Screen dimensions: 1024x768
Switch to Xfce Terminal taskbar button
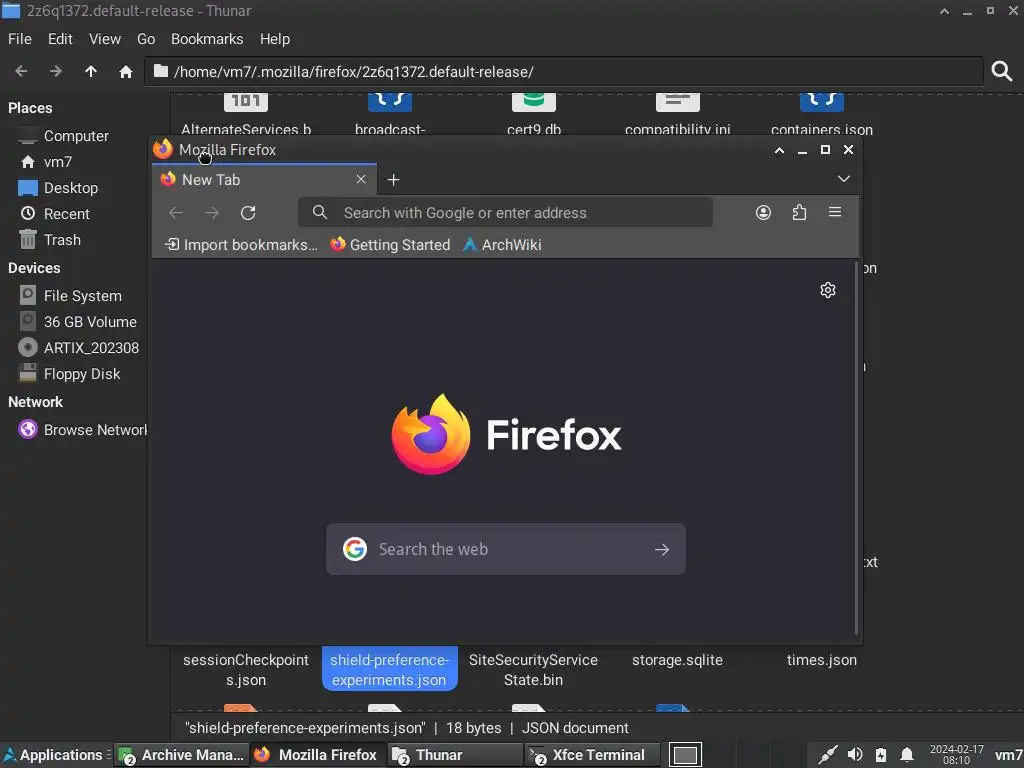tap(592, 755)
